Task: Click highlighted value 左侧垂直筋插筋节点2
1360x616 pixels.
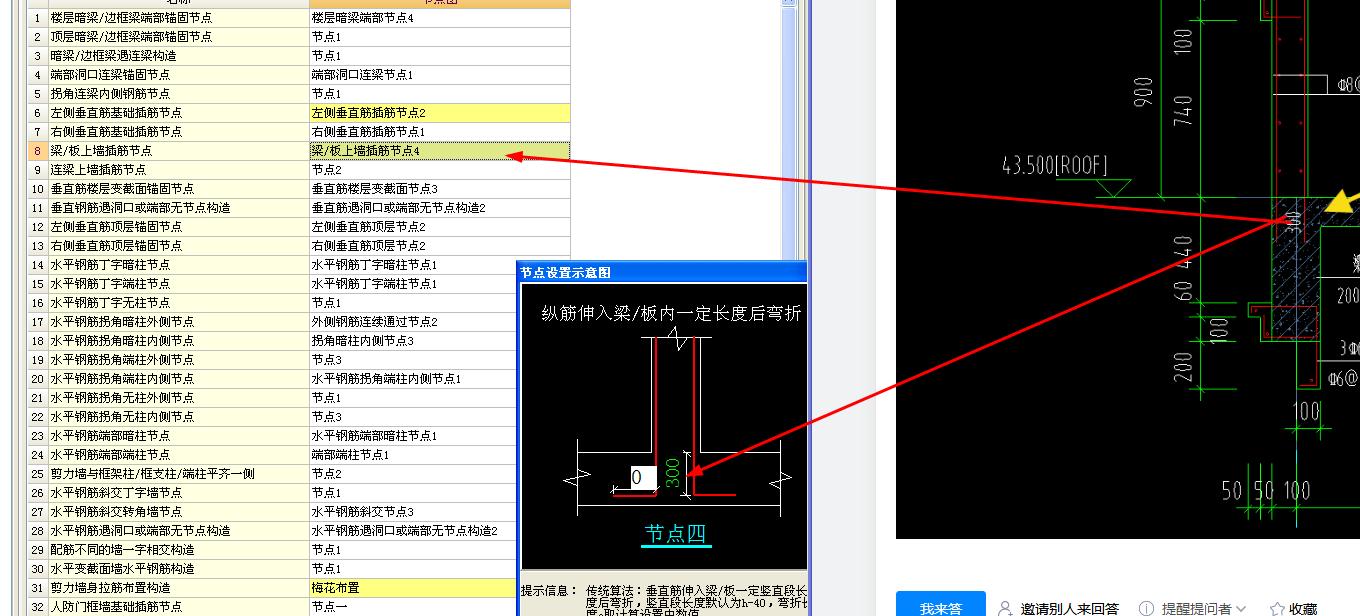Action: (x=440, y=113)
